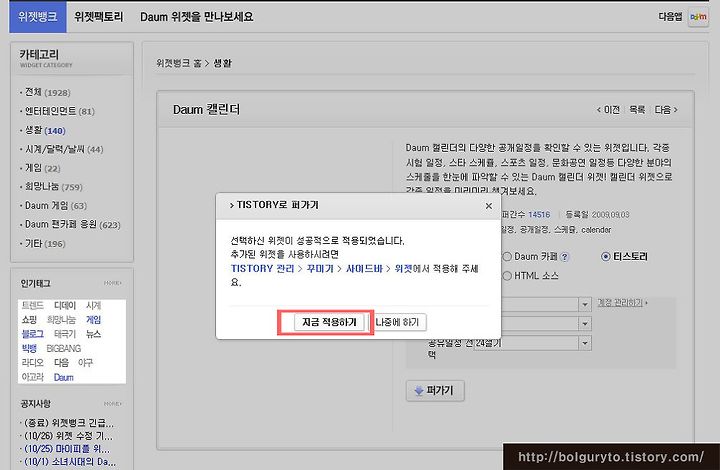
Task: Click 퍼간수 14516 count
Action: click(x=526, y=215)
